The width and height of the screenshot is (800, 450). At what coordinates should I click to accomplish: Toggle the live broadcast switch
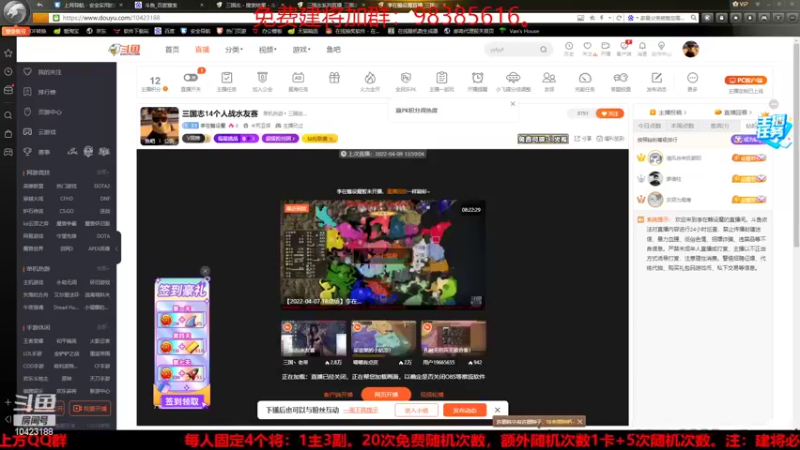point(190,78)
